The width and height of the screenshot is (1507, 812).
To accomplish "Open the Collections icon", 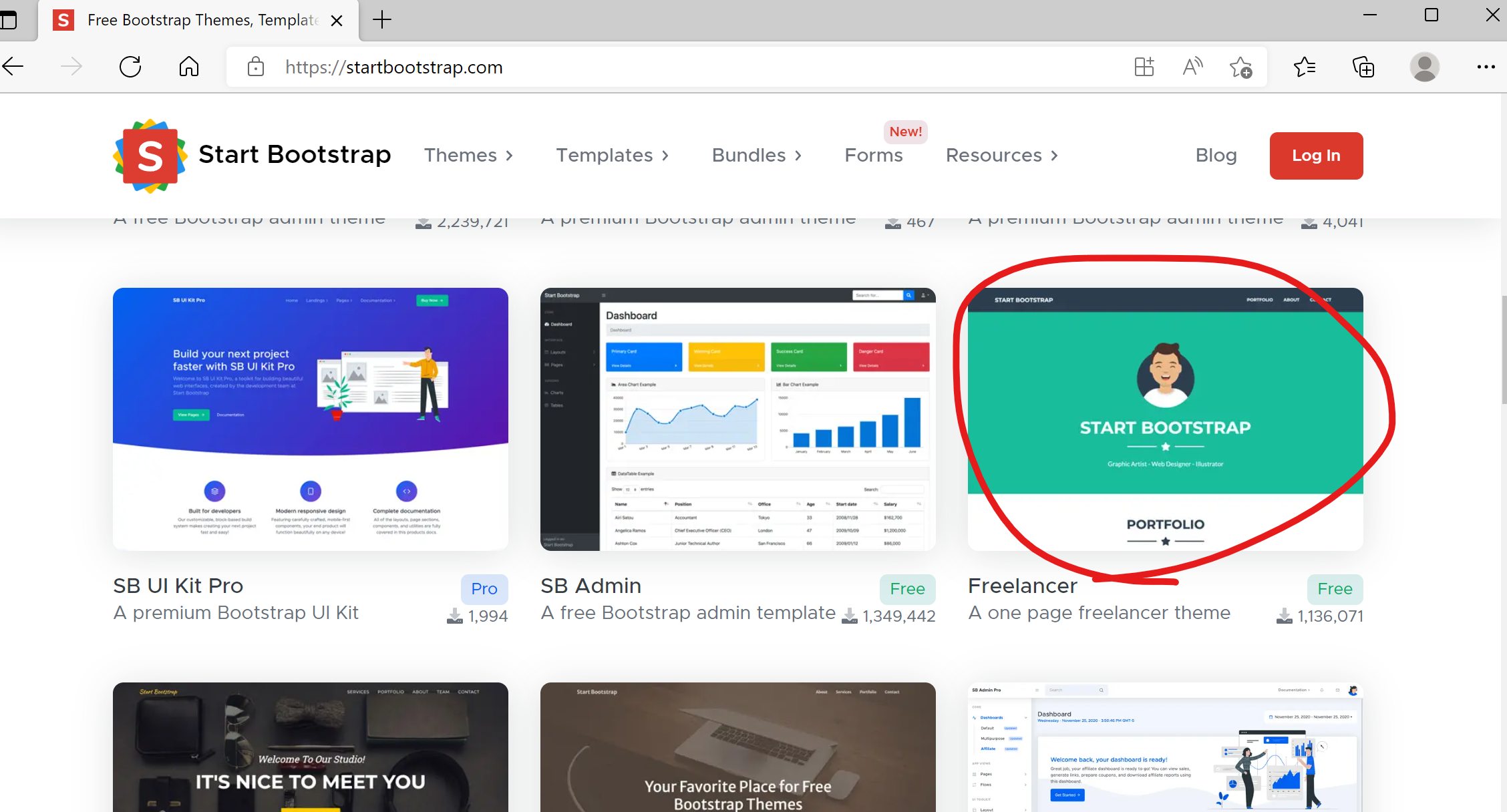I will (x=1363, y=67).
